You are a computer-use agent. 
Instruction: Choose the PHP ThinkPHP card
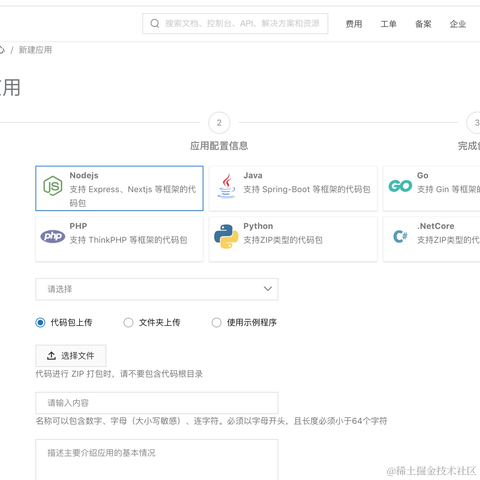(x=119, y=239)
